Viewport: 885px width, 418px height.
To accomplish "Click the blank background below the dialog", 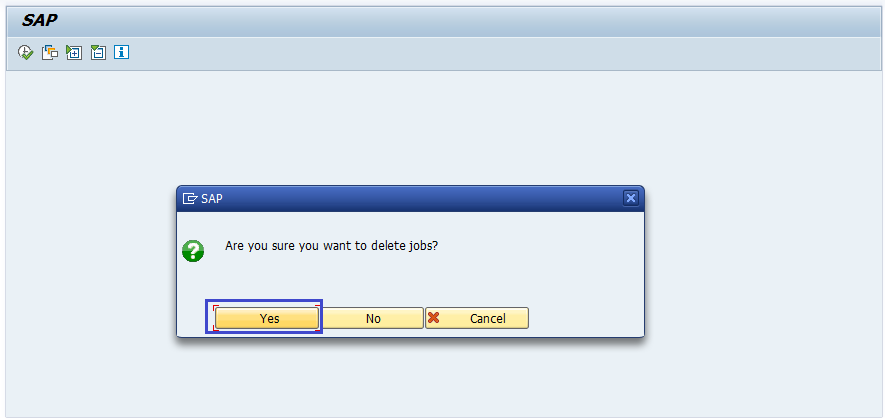I will (x=440, y=380).
